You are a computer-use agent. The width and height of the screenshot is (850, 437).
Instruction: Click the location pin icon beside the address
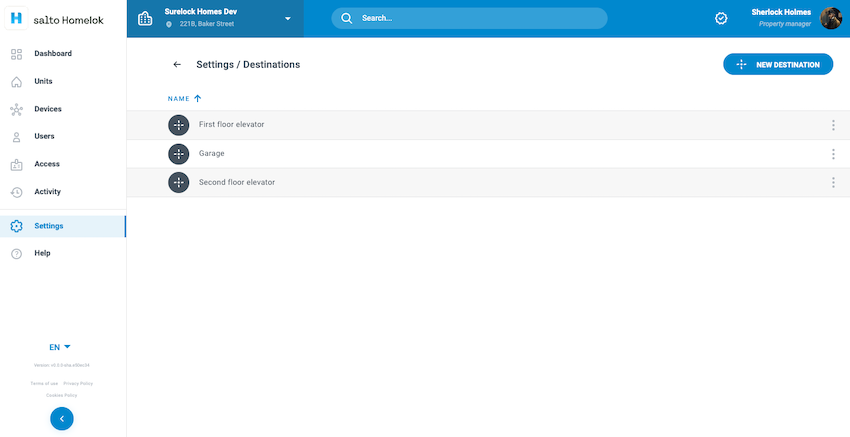pos(169,24)
